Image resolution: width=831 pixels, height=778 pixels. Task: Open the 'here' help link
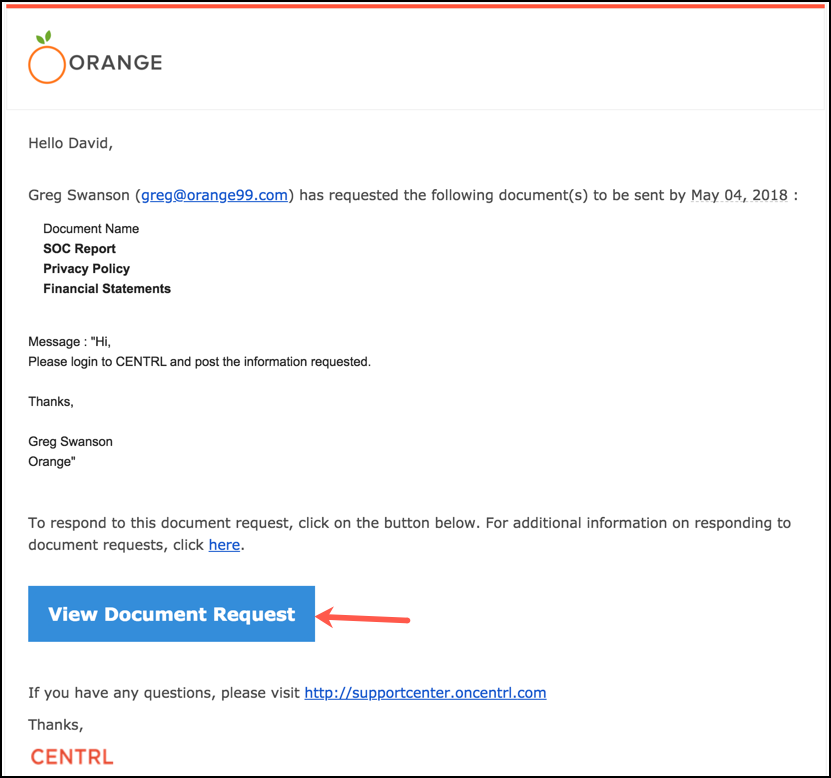[x=224, y=545]
